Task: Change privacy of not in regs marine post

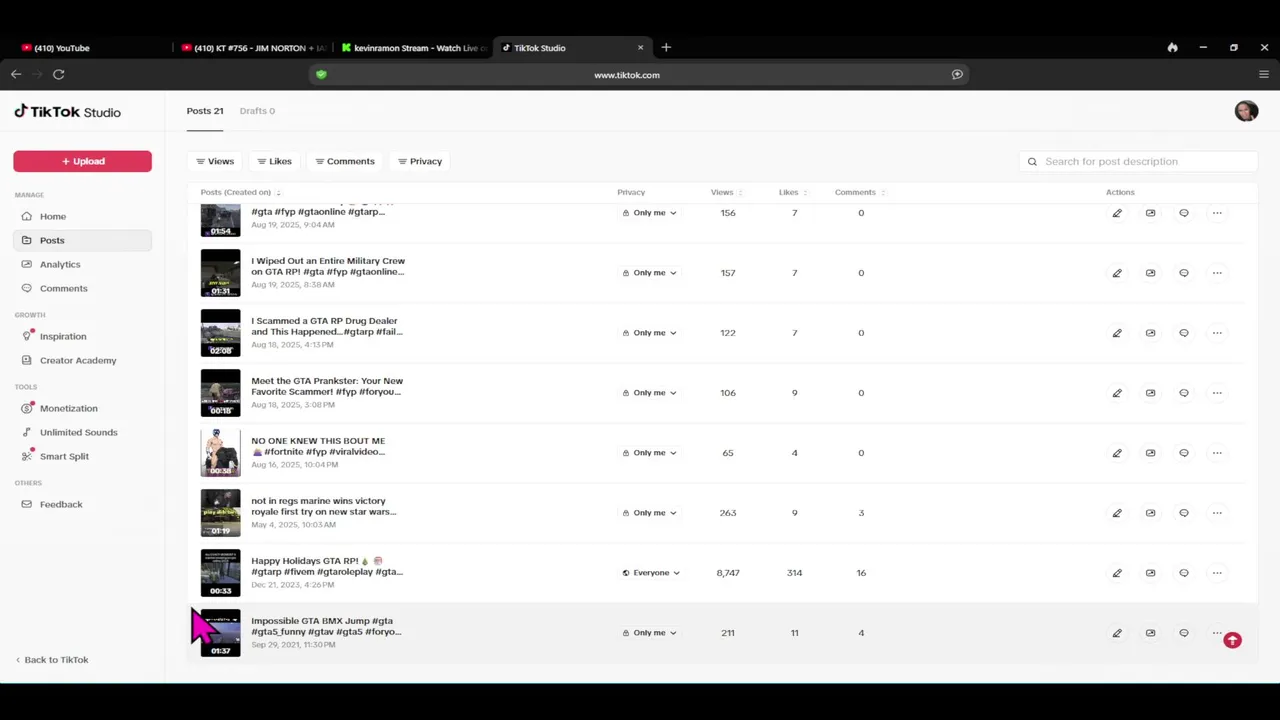Action: point(649,513)
